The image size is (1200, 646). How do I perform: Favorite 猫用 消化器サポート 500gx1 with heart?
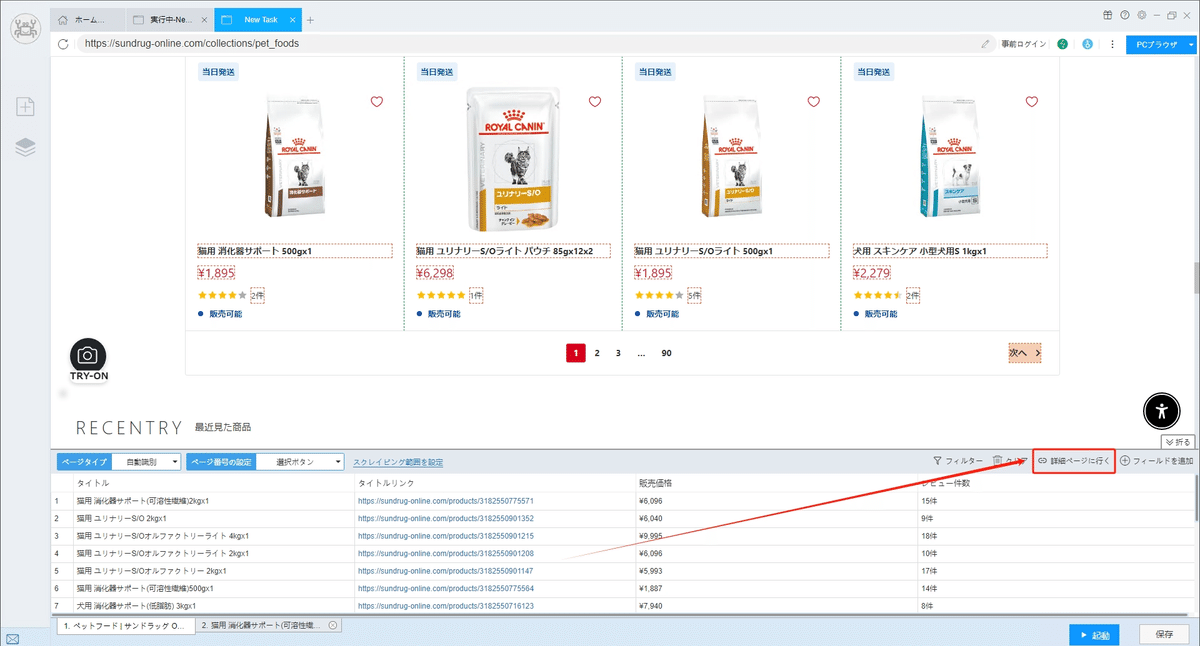coord(377,102)
